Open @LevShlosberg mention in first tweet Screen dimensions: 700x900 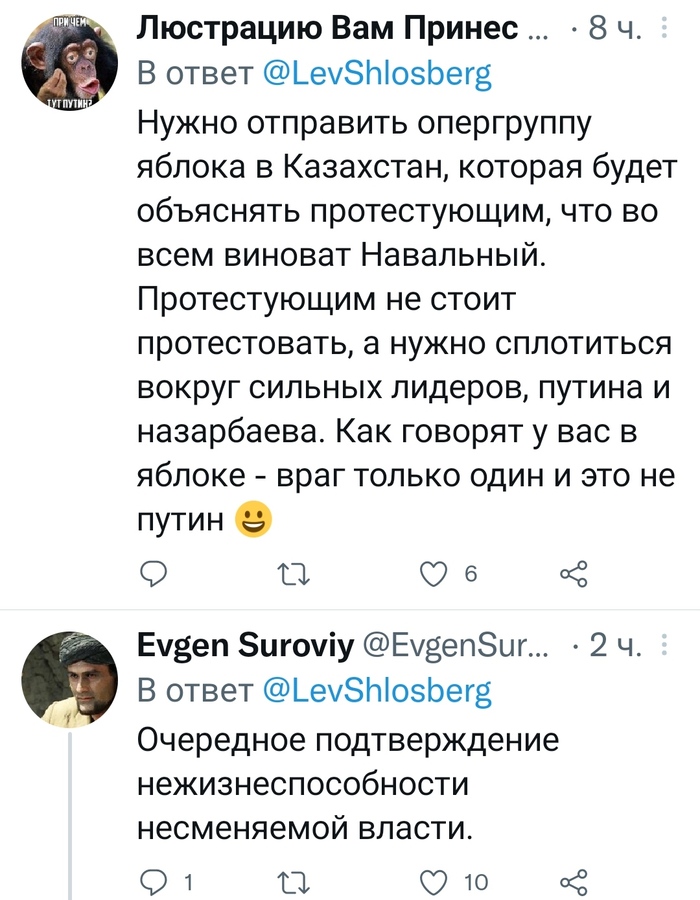[377, 74]
